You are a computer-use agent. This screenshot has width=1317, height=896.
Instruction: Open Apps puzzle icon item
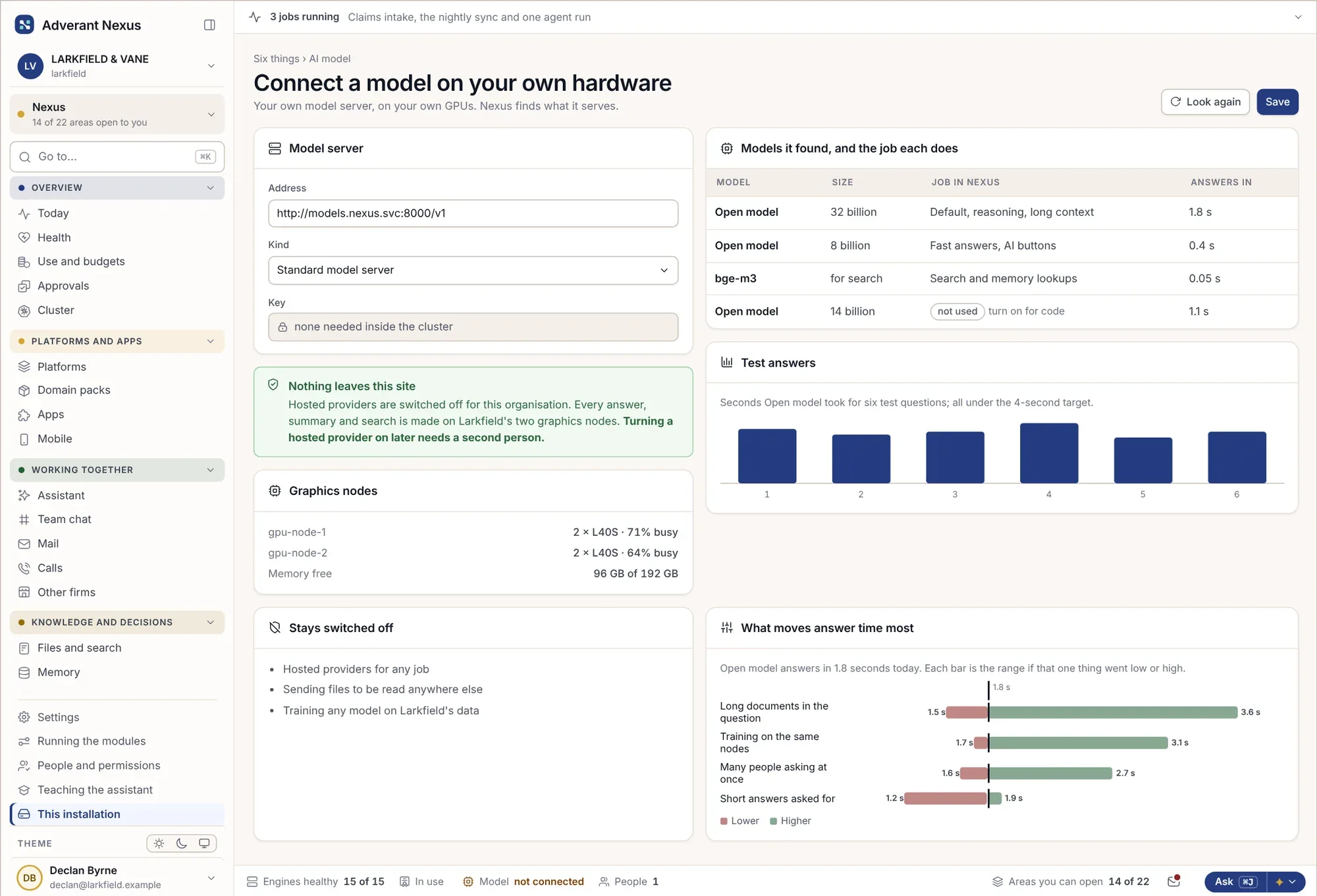(24, 415)
